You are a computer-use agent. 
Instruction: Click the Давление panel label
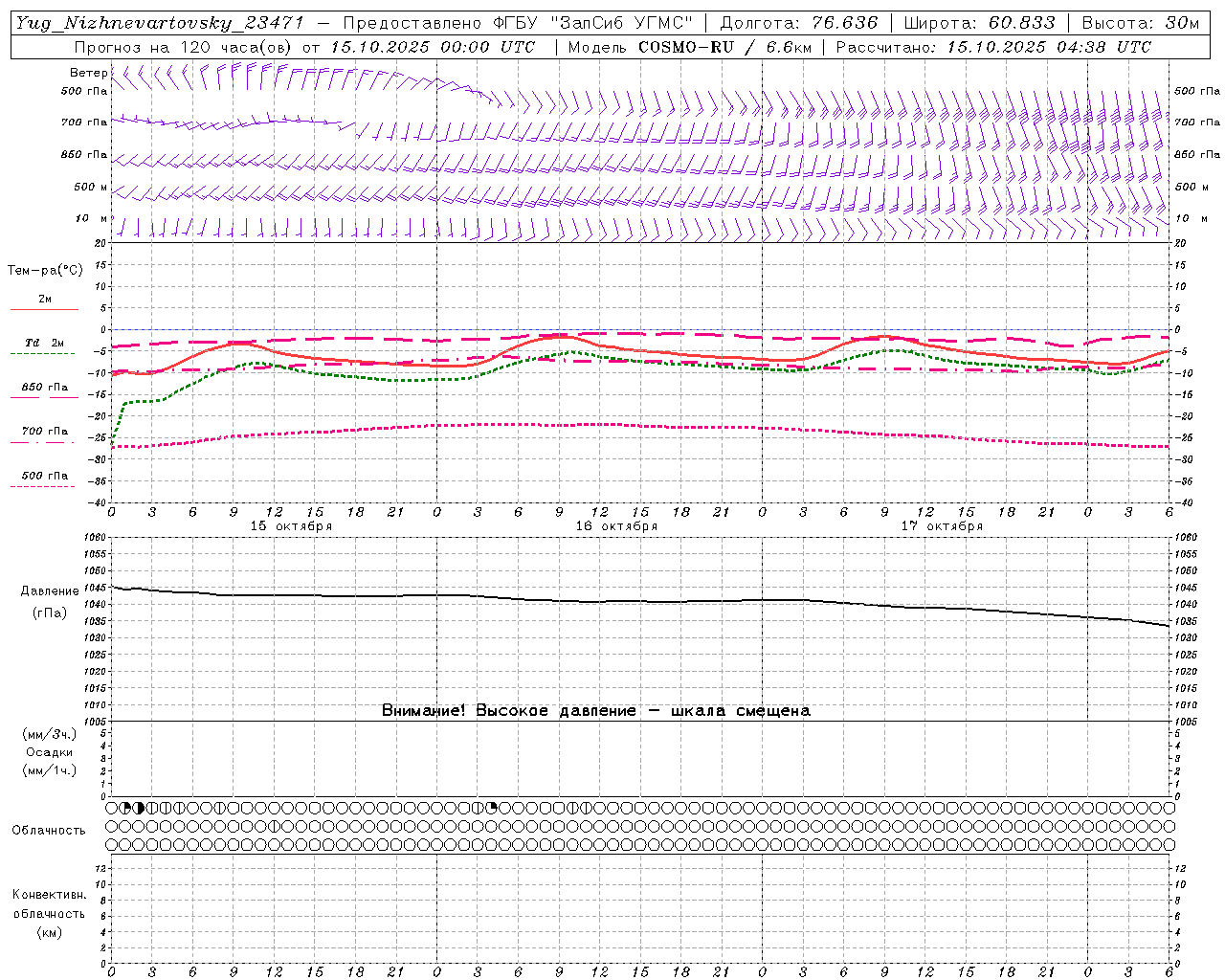click(x=50, y=591)
